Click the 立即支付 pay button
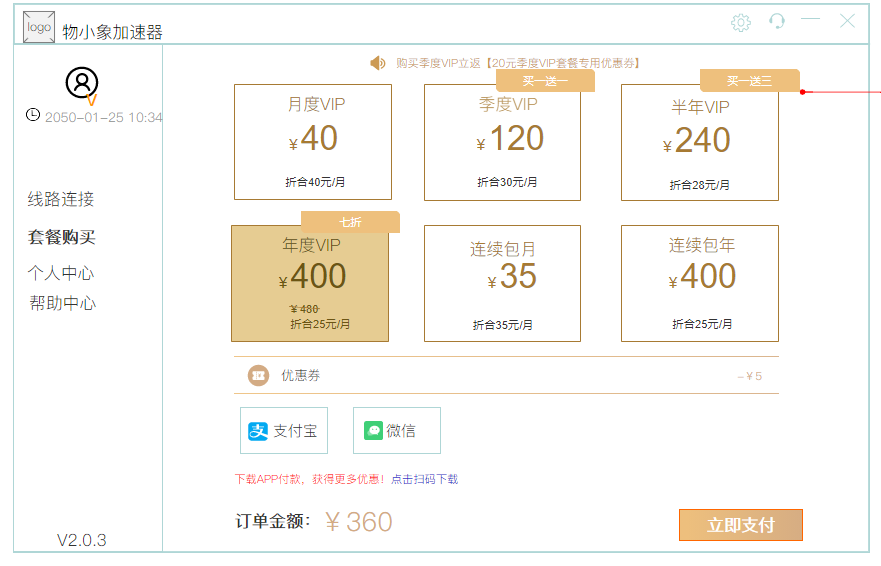Viewport: 881px width, 566px height. pos(741,525)
